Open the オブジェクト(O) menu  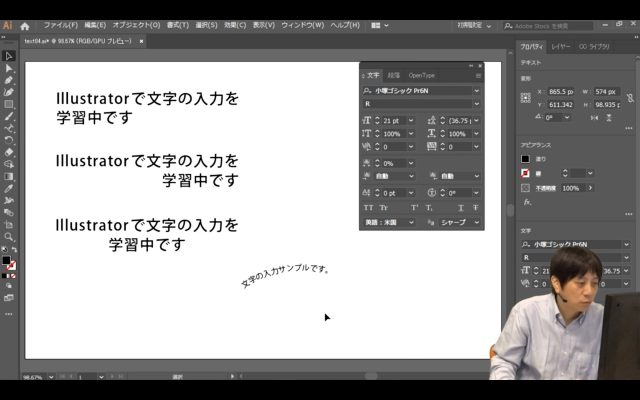click(136, 25)
